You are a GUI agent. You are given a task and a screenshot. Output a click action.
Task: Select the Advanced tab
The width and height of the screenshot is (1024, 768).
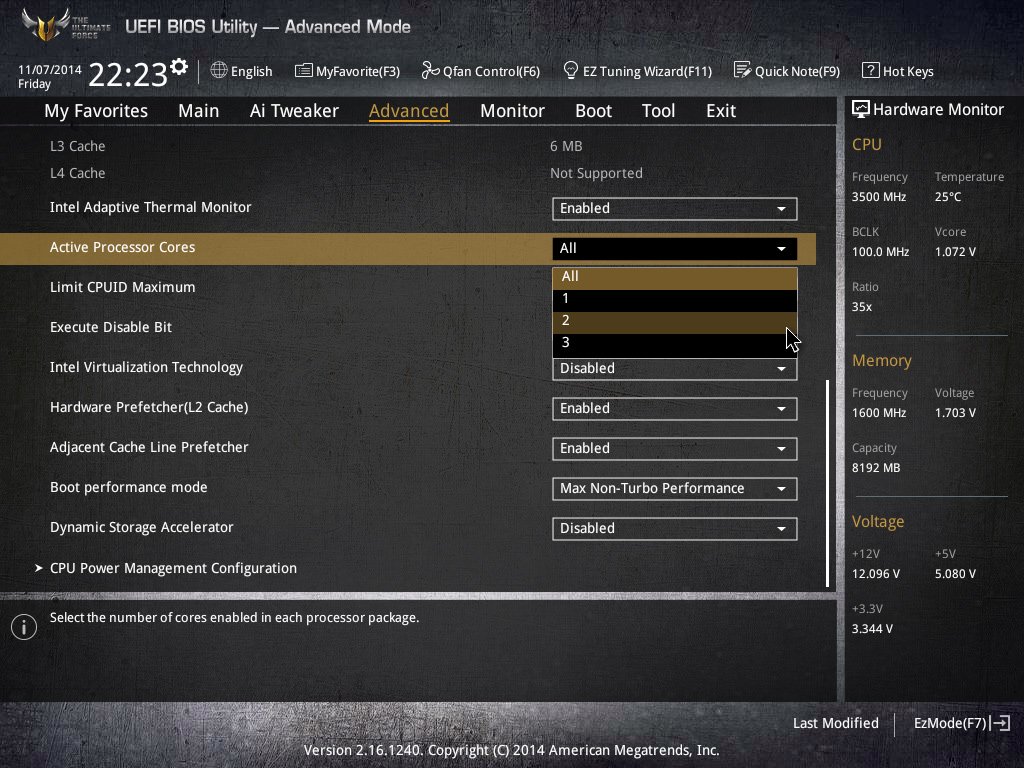409,111
